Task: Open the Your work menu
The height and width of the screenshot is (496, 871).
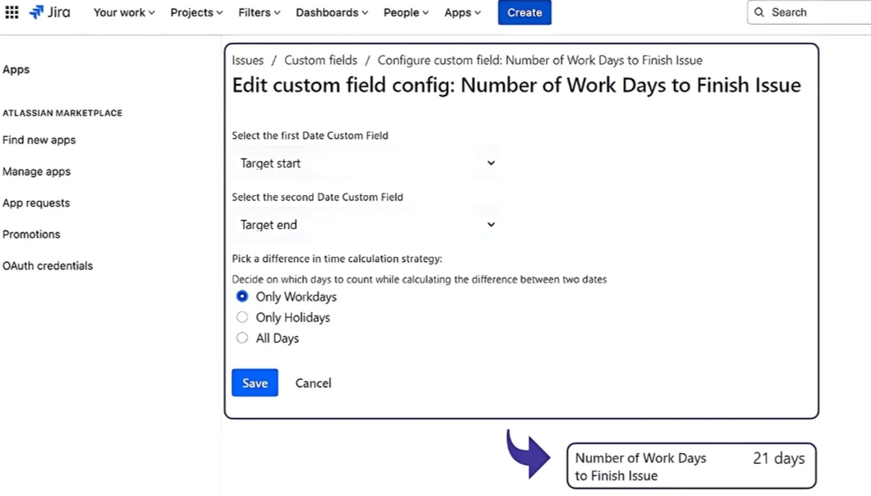Action: pos(124,13)
